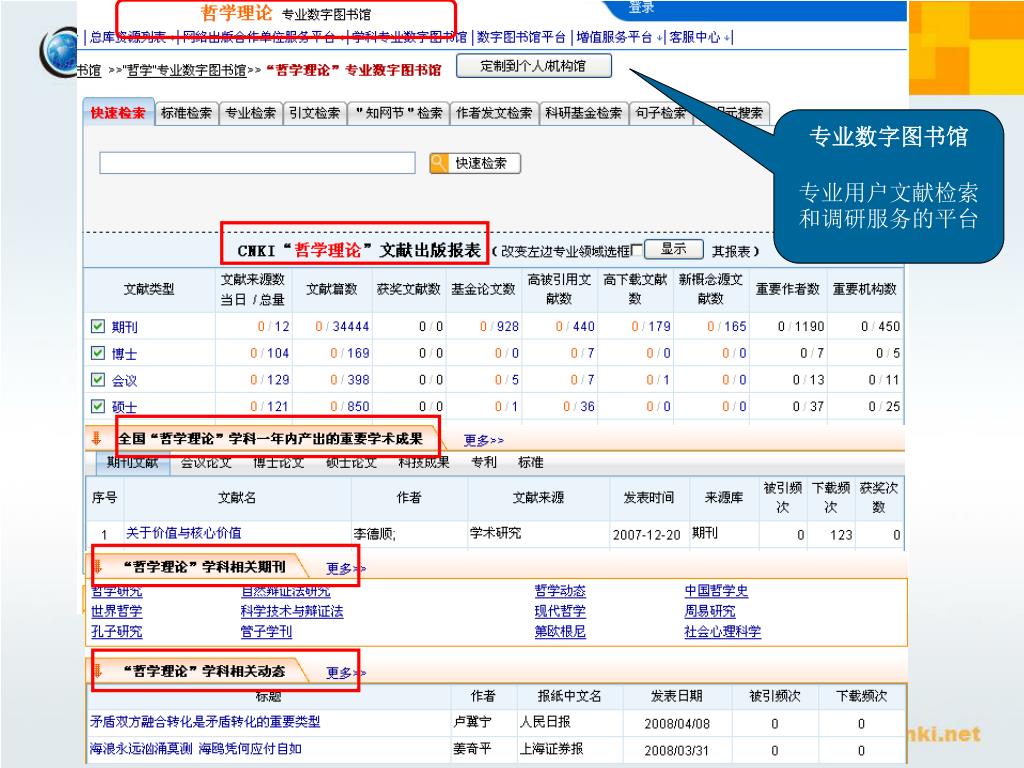Open the news item 海浪永远汹涌莫测 海鸥凭何应付自如

pos(195,748)
